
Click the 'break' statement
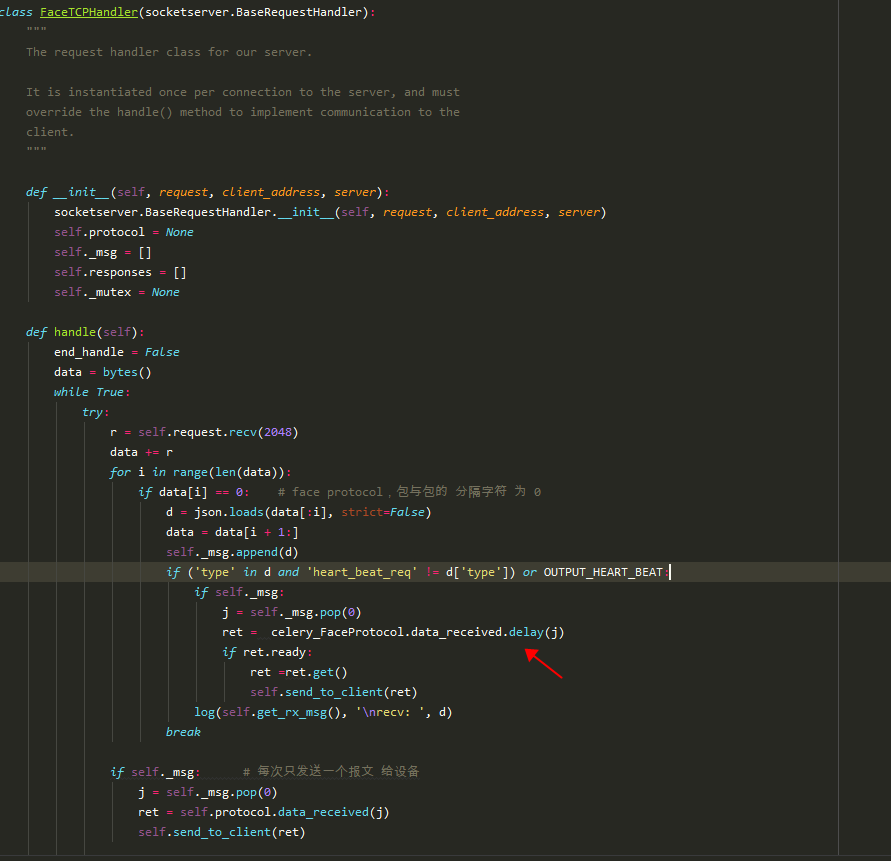point(183,732)
